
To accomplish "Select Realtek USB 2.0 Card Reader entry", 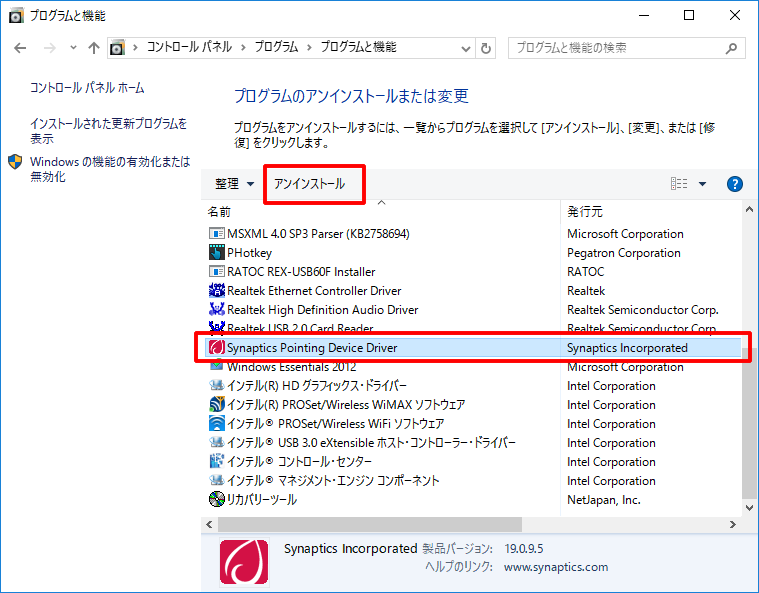I will tap(300, 328).
